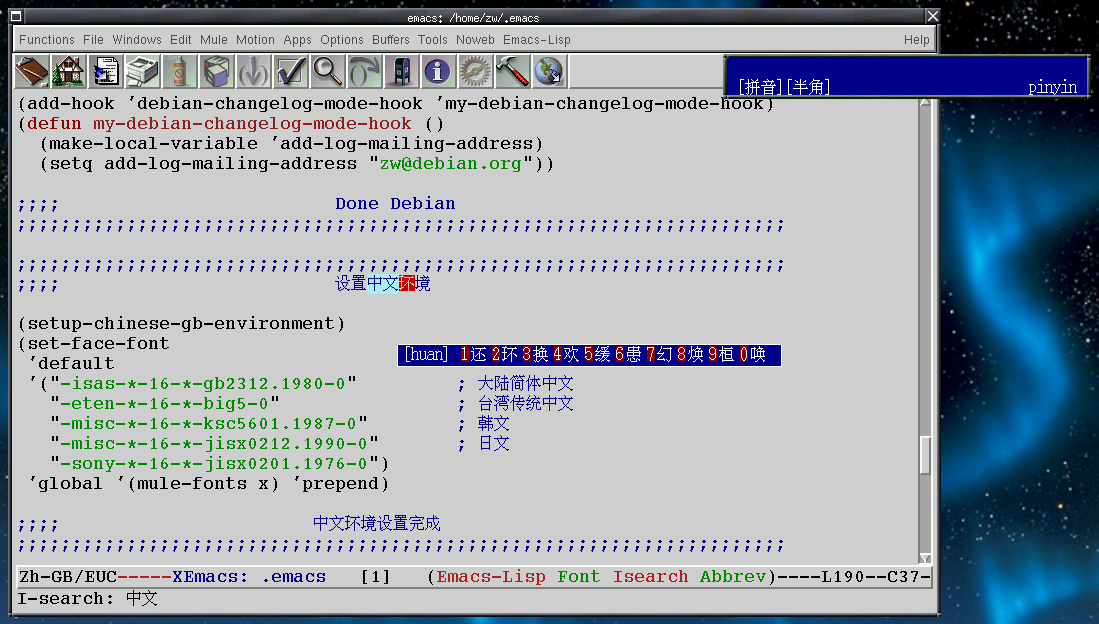Open the Help menu
Viewport: 1099px width, 624px height.
pyautogui.click(x=916, y=40)
